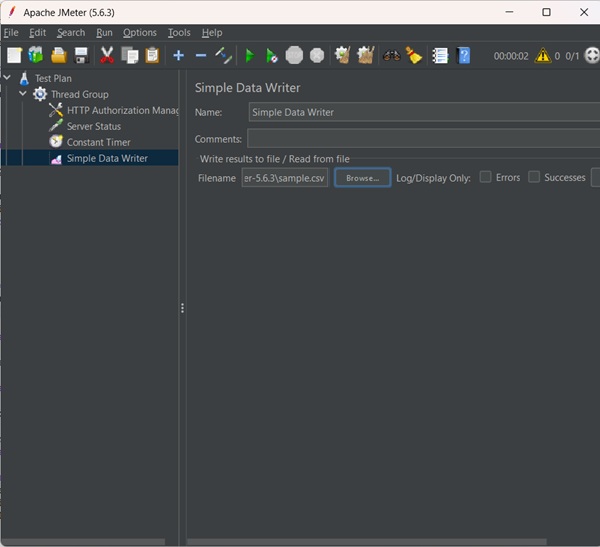Open the Edit menu

(38, 33)
